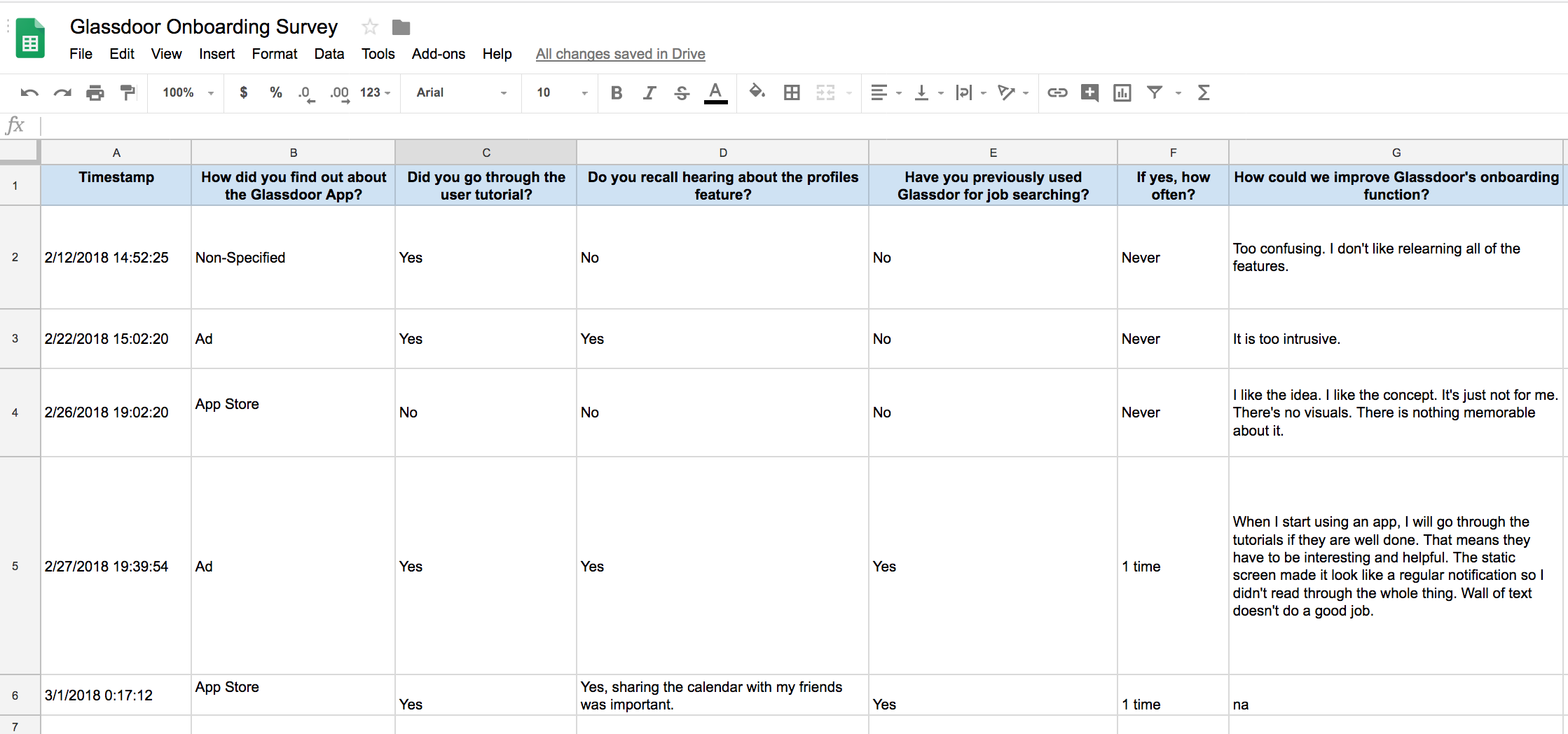Star the Glassdoor Onboarding Survey document

[x=370, y=27]
